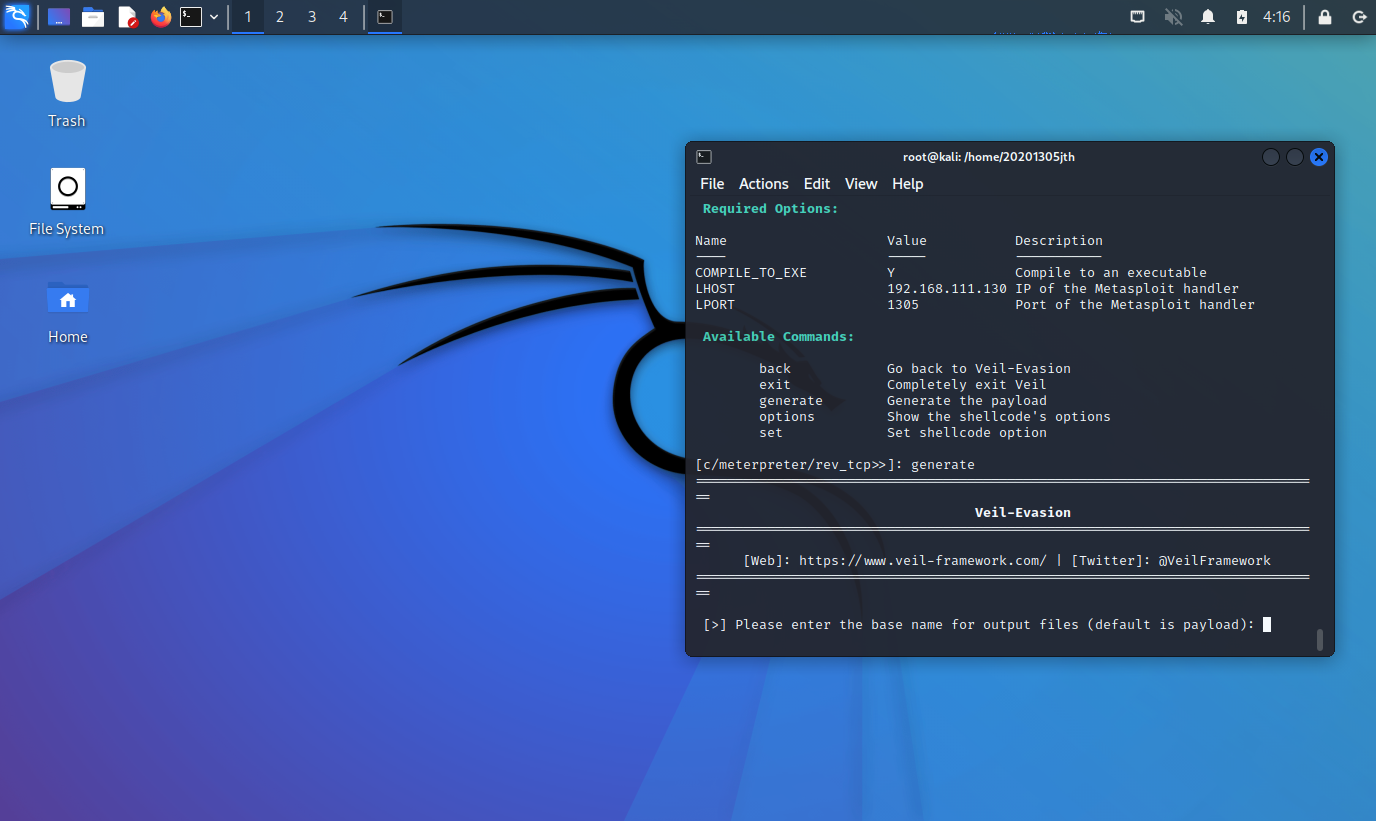Open the notifications bell in the tray

click(1208, 17)
